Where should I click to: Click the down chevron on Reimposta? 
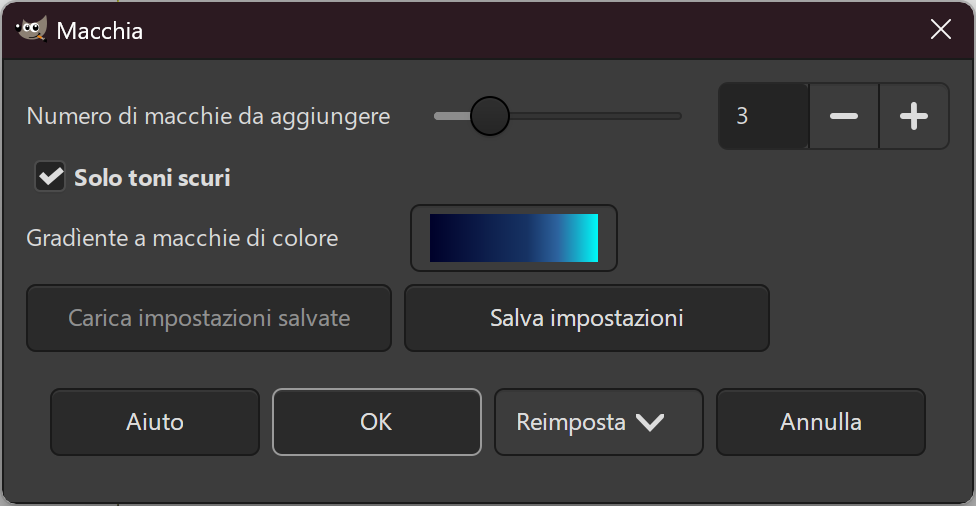click(x=650, y=423)
